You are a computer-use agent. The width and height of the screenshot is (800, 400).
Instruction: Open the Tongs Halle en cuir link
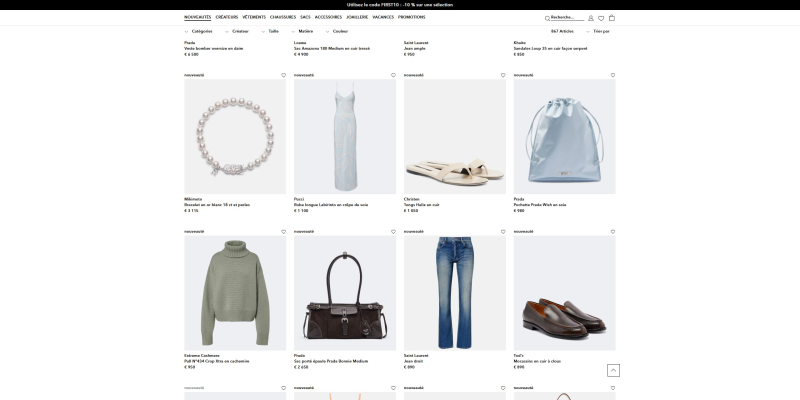tap(421, 205)
